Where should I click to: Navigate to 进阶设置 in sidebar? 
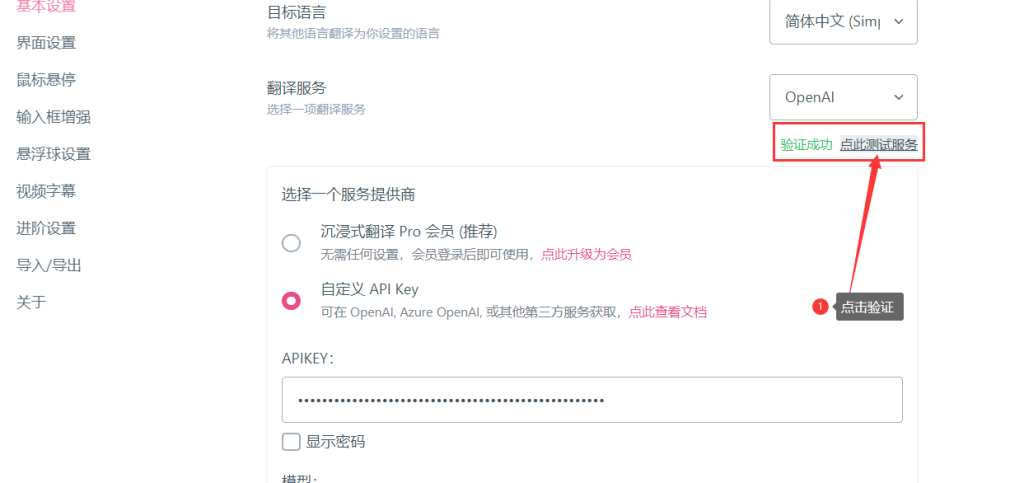46,228
